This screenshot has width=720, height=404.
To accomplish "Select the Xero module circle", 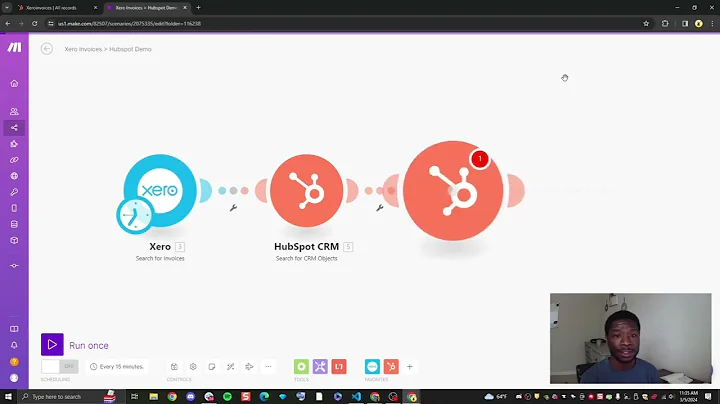I will [160, 190].
